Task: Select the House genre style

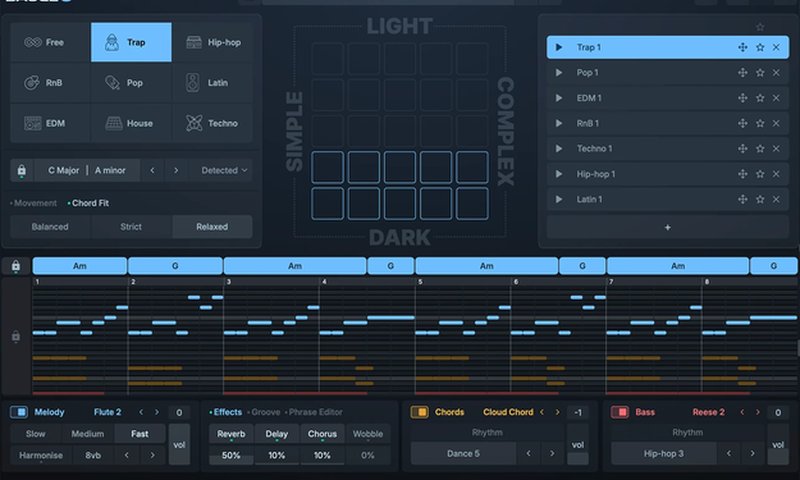Action: click(131, 123)
